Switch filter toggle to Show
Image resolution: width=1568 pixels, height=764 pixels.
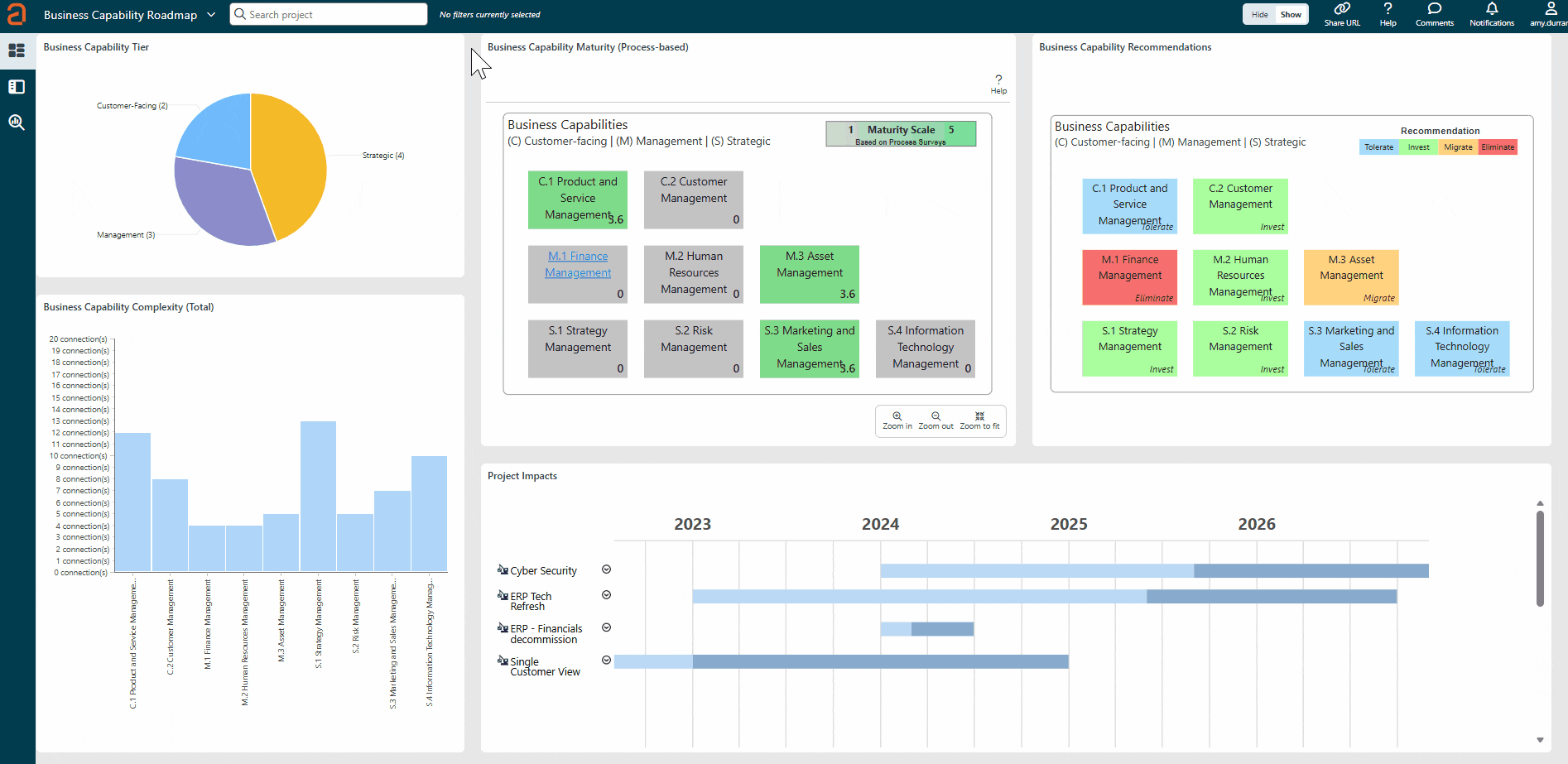(1291, 15)
